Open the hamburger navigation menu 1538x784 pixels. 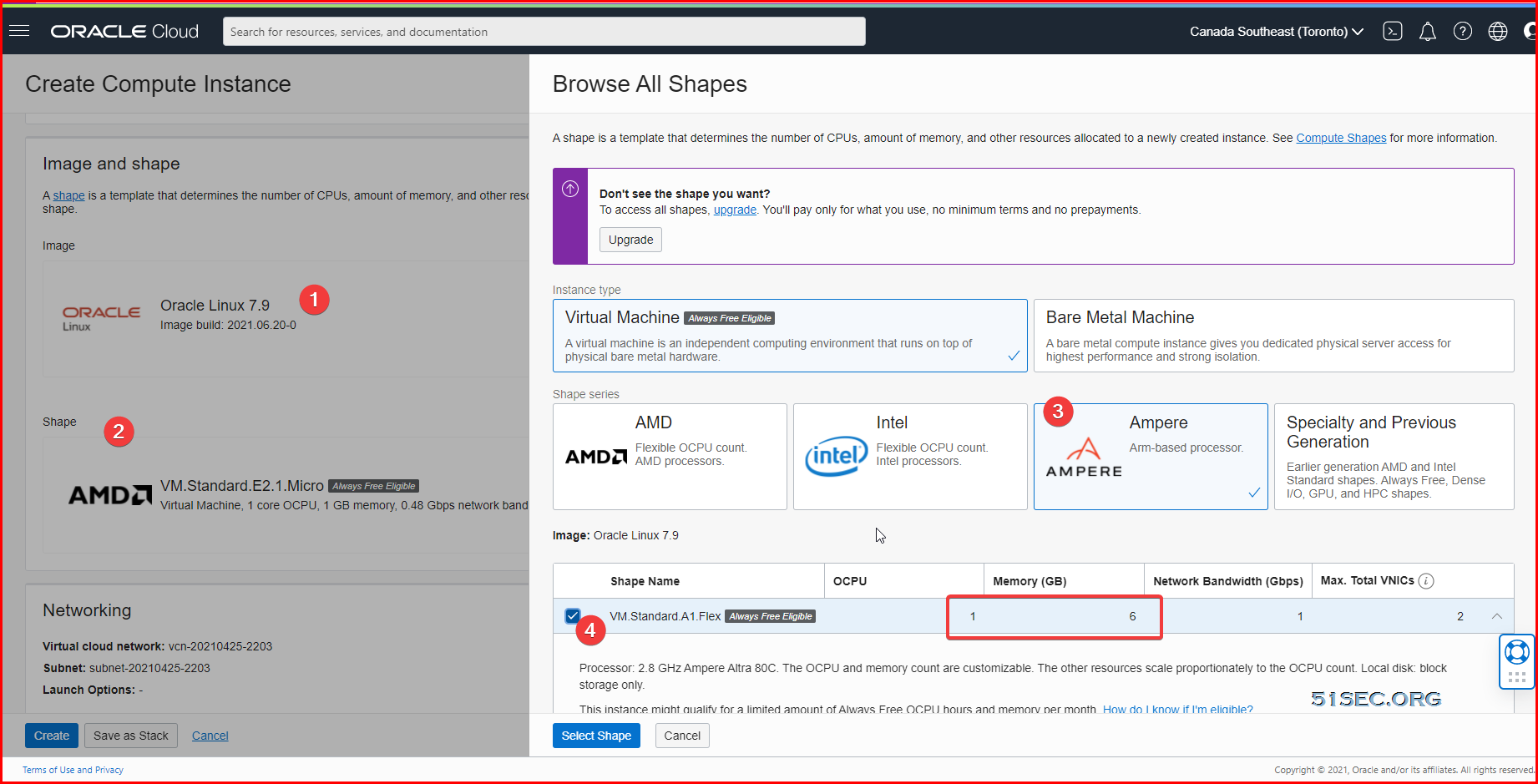tap(19, 31)
